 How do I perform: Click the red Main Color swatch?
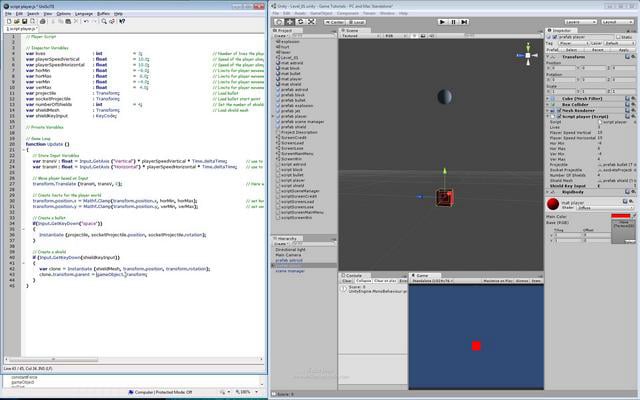[620, 216]
